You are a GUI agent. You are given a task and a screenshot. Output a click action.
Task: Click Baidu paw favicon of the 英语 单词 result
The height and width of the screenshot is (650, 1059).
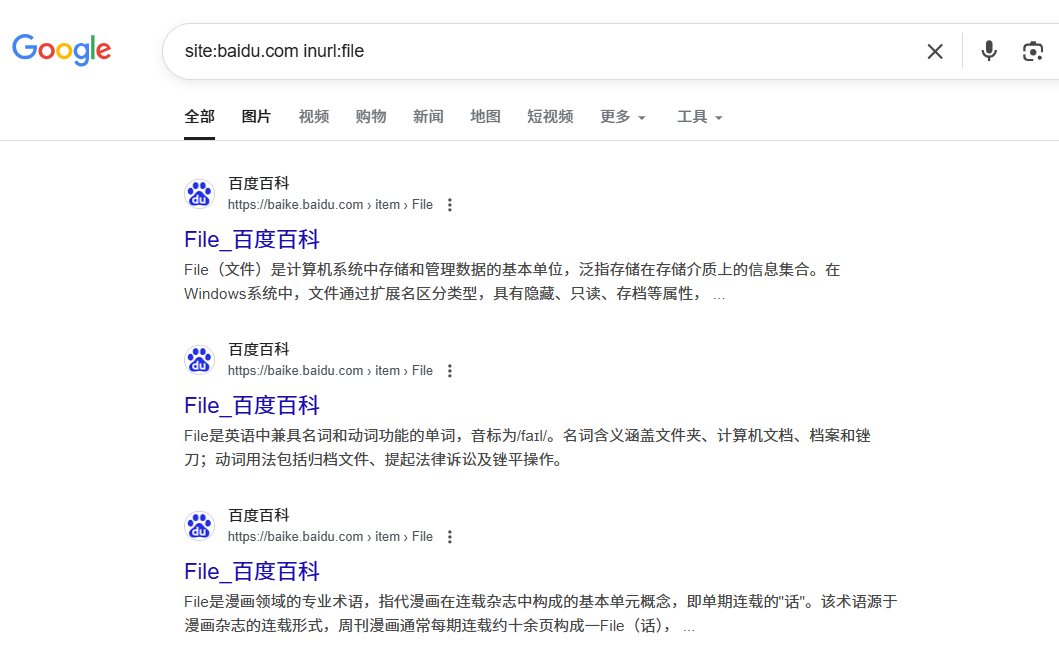tap(199, 360)
